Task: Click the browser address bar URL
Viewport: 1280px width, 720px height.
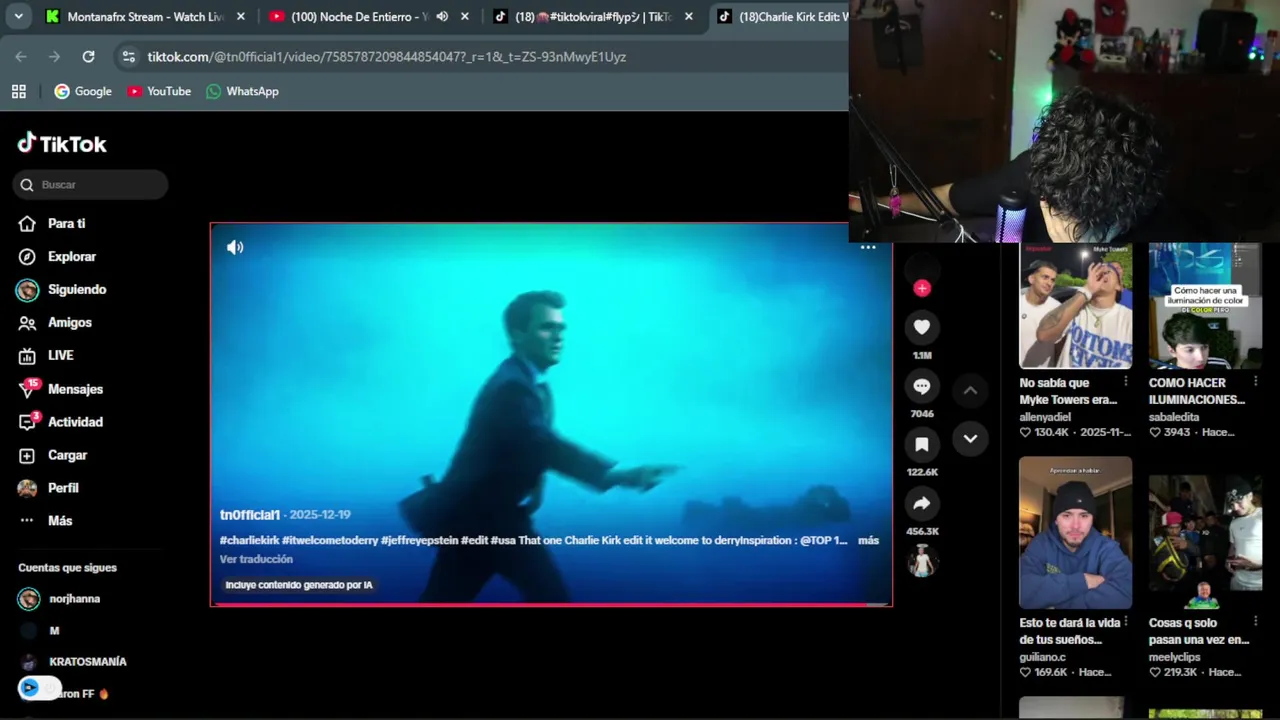Action: coord(387,57)
